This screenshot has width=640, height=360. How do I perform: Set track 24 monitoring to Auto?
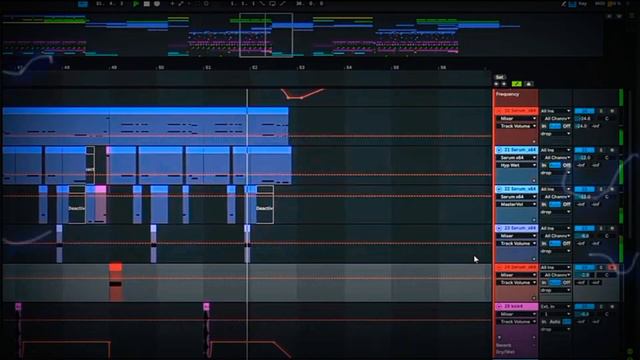555,282
